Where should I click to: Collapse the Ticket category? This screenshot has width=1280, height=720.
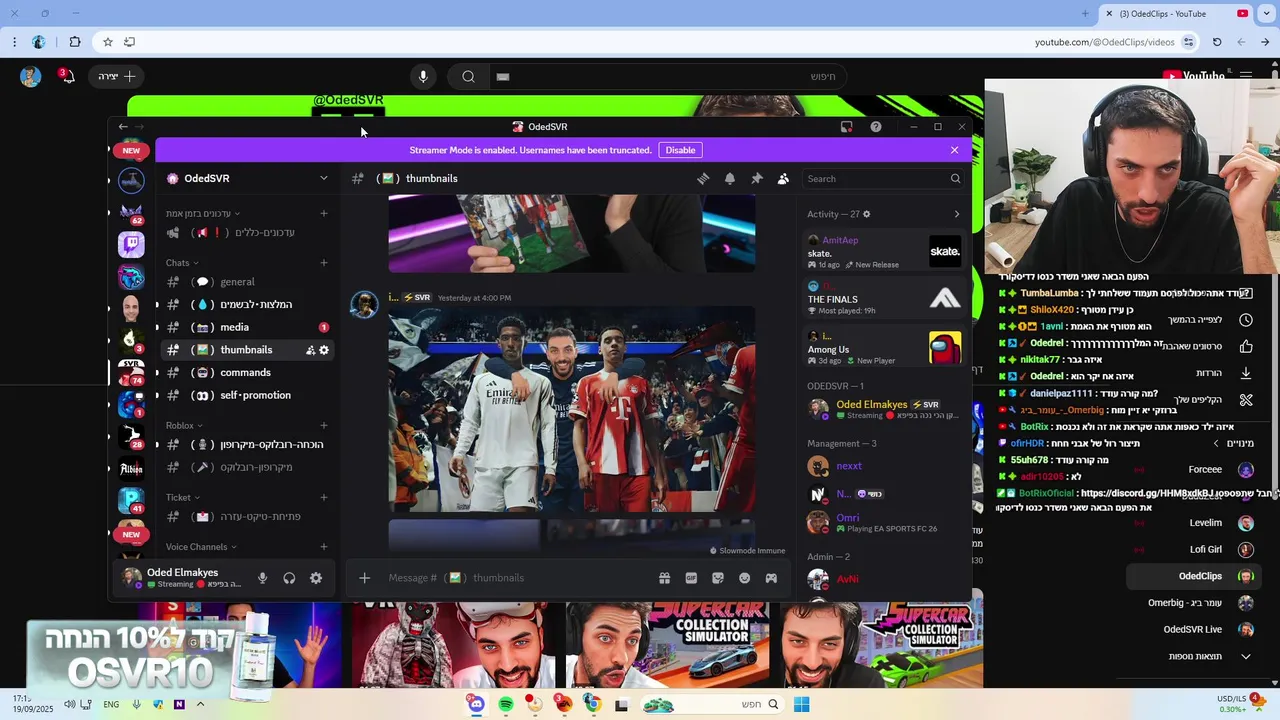[182, 497]
